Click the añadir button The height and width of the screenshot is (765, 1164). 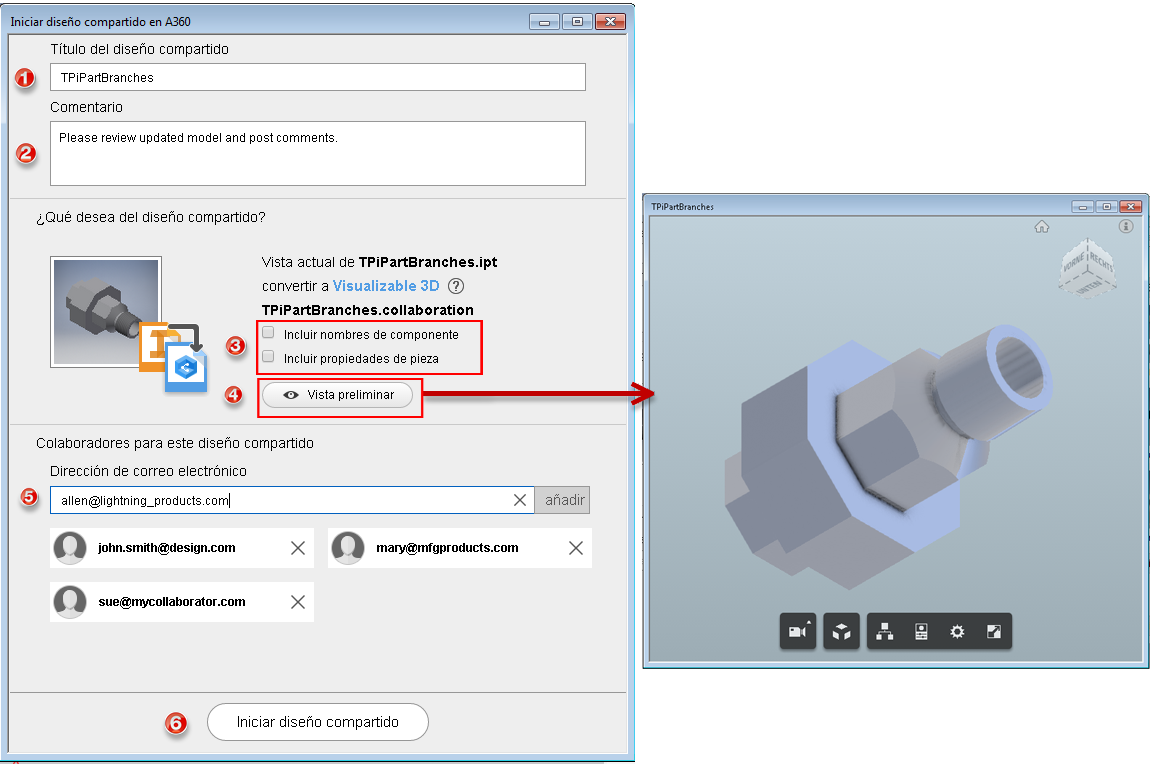tap(564, 500)
